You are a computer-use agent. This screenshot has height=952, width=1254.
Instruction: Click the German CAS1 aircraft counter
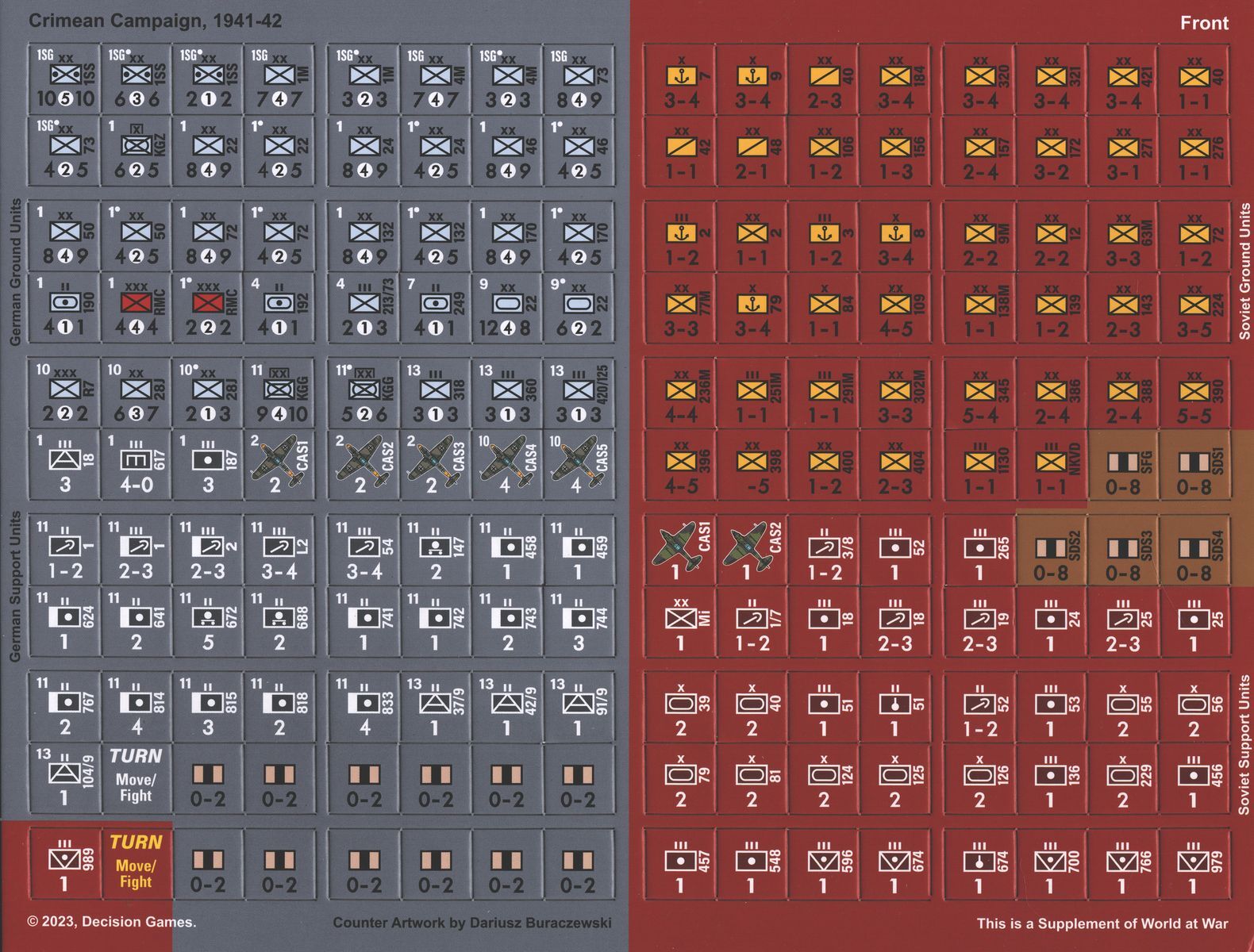279,464
